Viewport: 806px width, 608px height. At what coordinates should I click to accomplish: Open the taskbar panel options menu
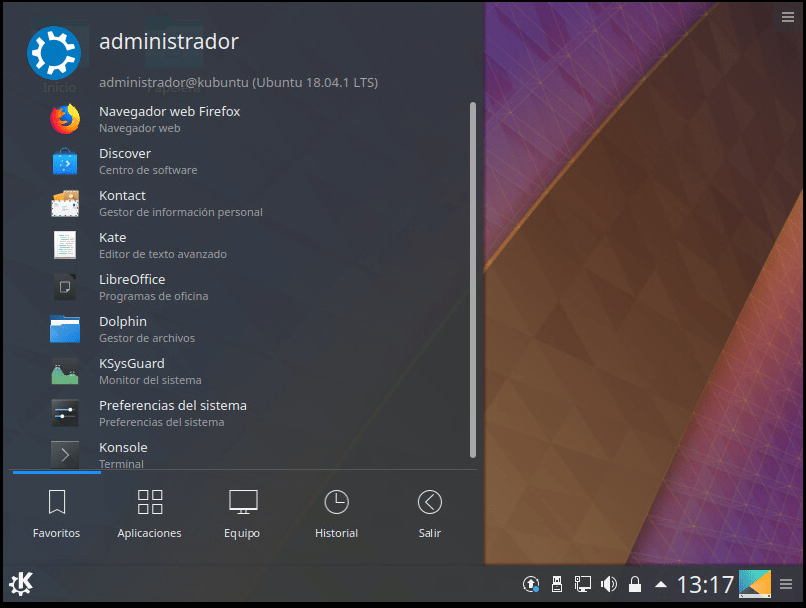click(x=785, y=583)
